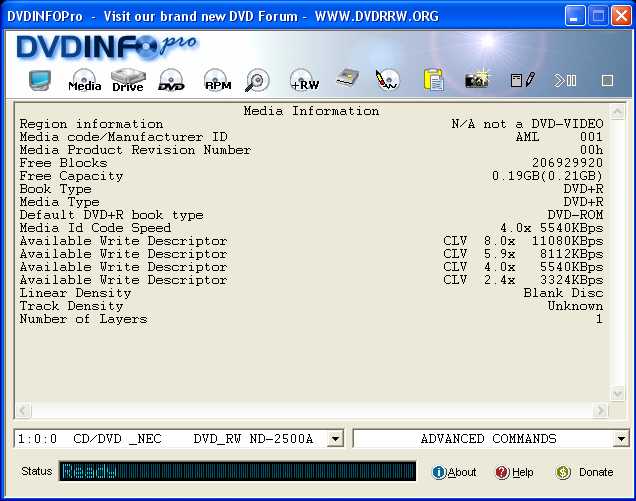The width and height of the screenshot is (636, 501).
Task: Select the 'Number of Layers' row label
Action: [x=84, y=319]
